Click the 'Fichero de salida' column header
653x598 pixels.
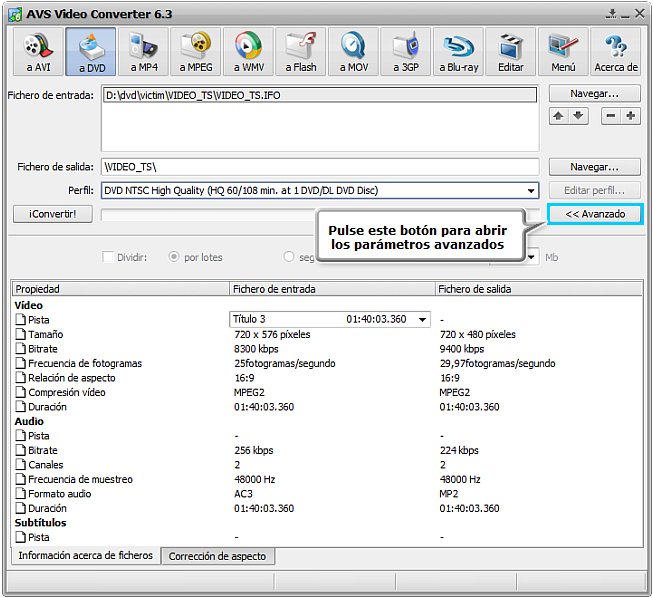538,289
